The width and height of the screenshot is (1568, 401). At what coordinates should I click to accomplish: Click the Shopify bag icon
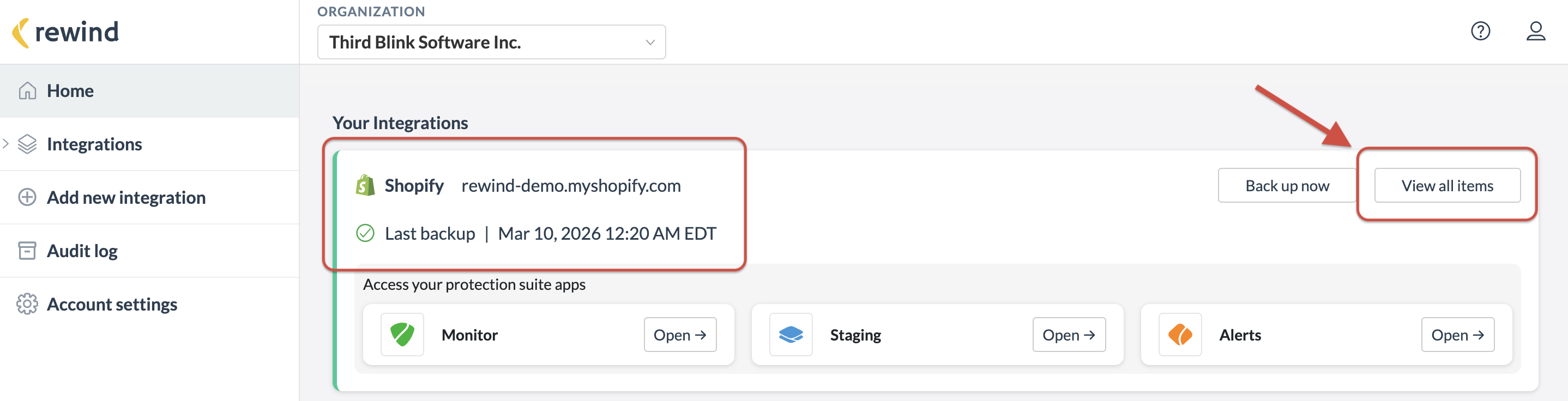[x=364, y=186]
